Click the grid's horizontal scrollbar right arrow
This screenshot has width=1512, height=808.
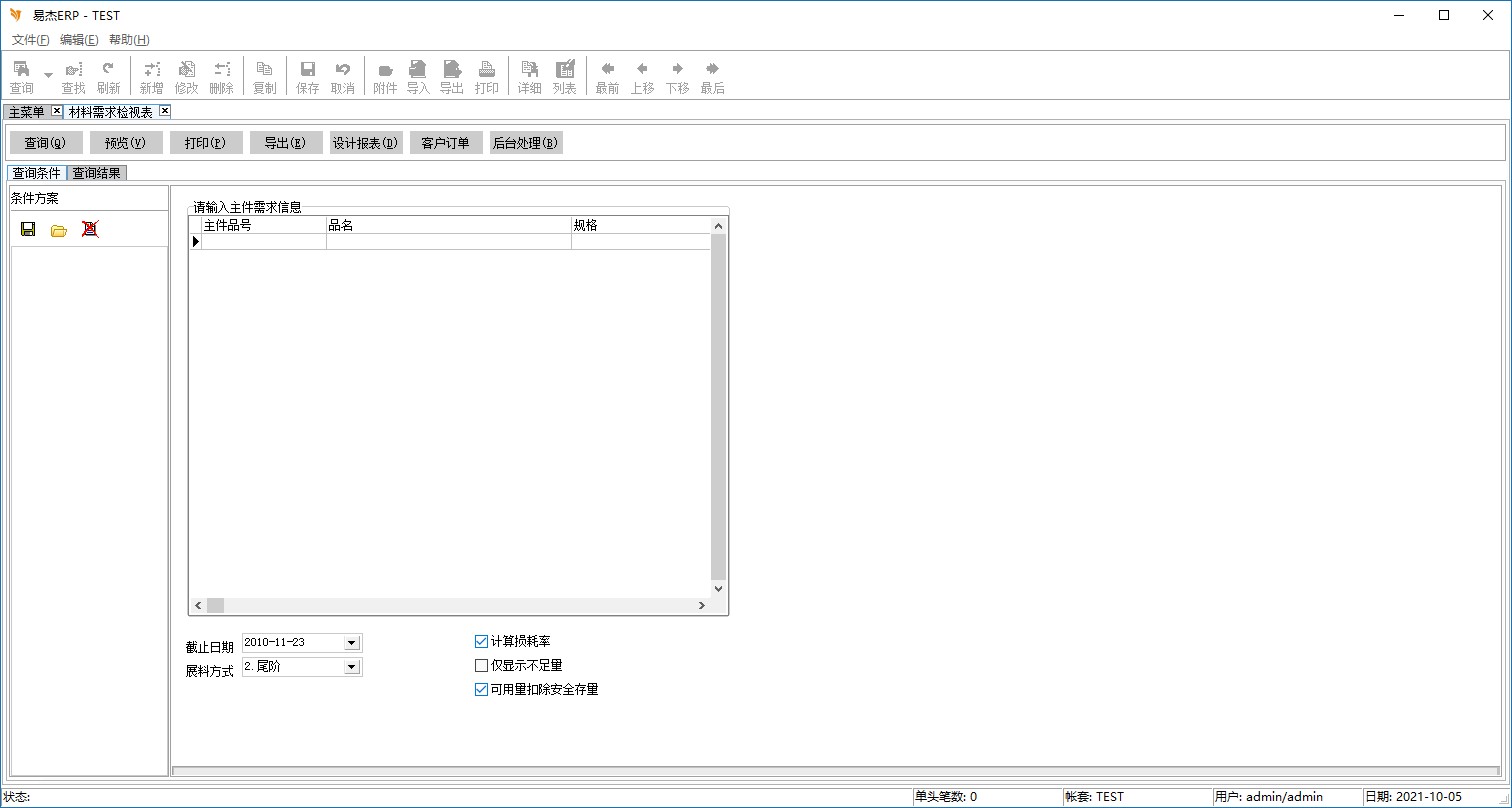tap(701, 605)
